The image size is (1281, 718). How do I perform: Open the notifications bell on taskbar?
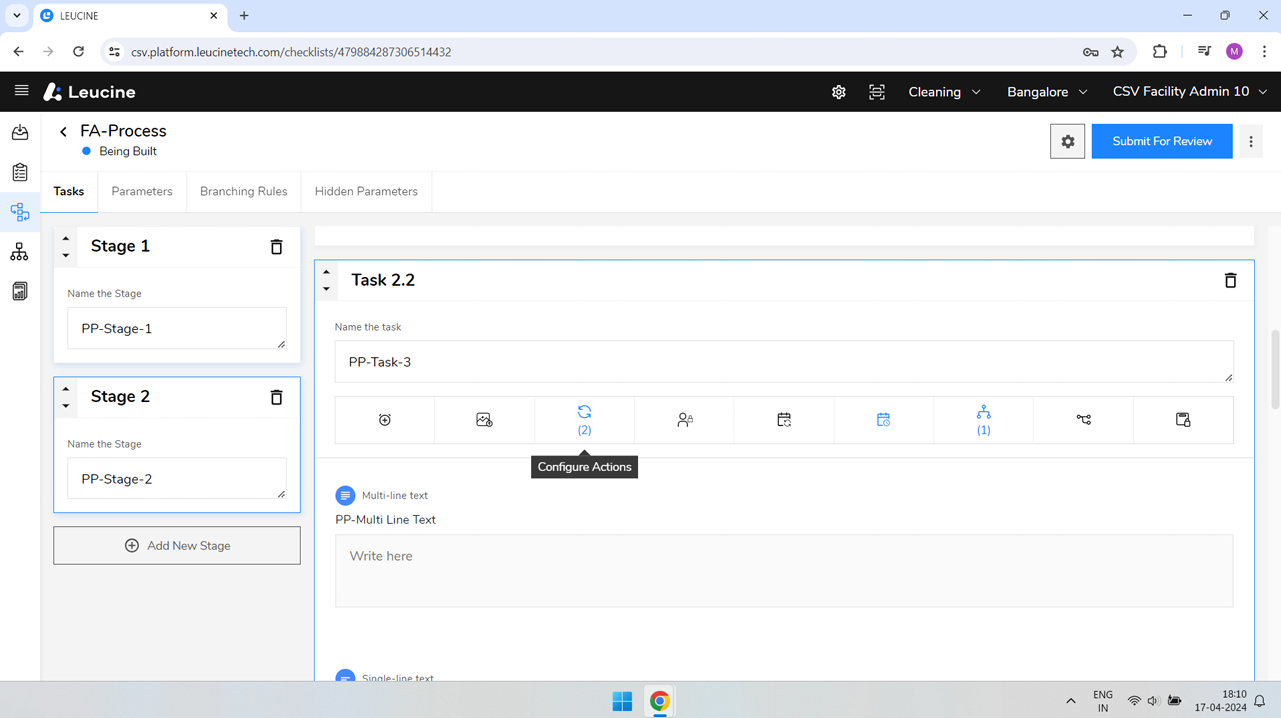point(1261,701)
